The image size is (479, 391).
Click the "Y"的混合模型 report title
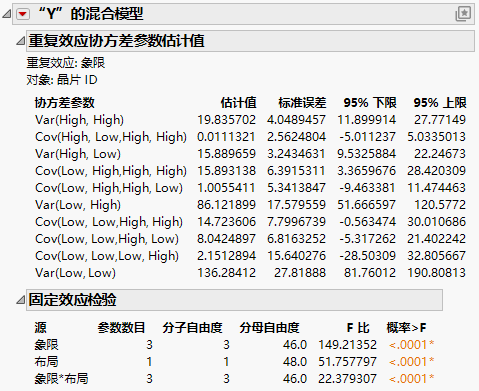point(91,14)
